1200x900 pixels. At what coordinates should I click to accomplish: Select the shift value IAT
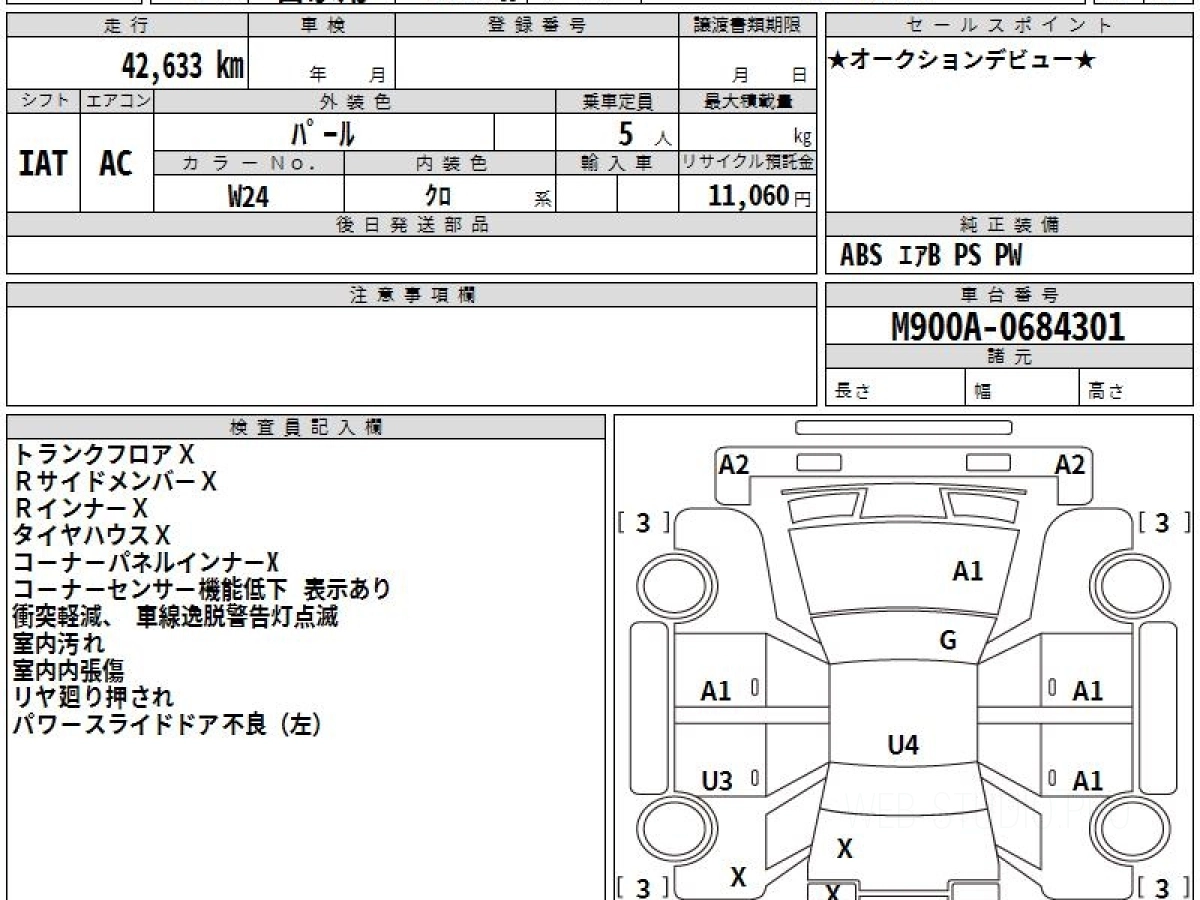[43, 163]
